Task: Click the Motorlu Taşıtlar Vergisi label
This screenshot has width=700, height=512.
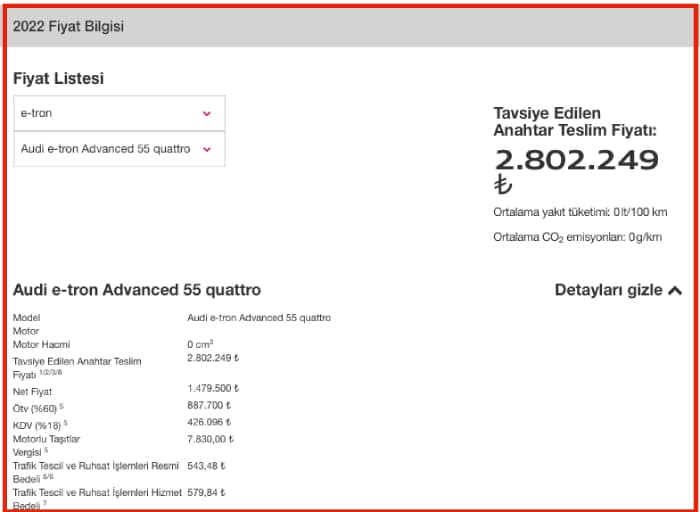Action: click(46, 445)
